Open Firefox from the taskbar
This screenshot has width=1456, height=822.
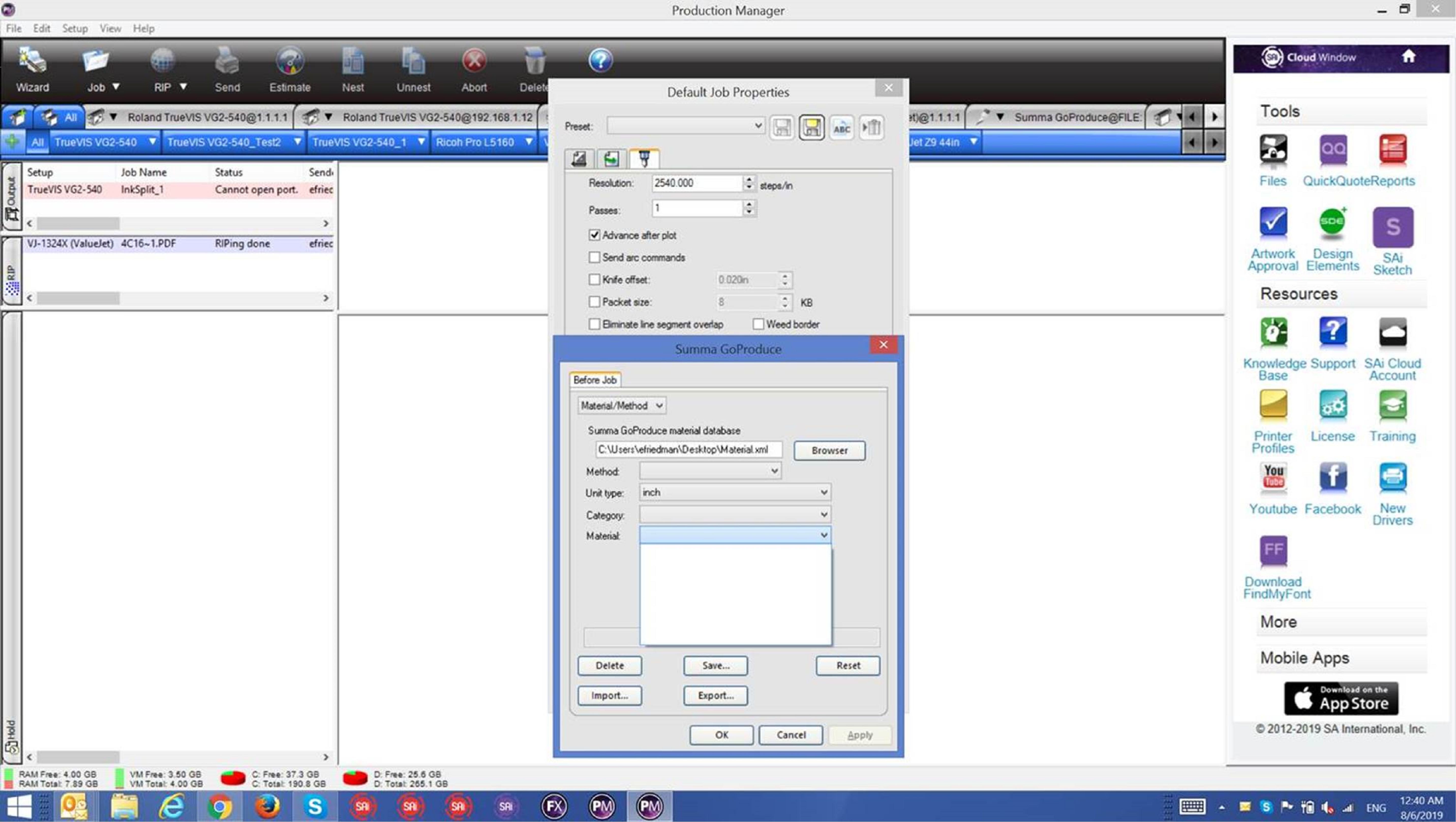267,806
